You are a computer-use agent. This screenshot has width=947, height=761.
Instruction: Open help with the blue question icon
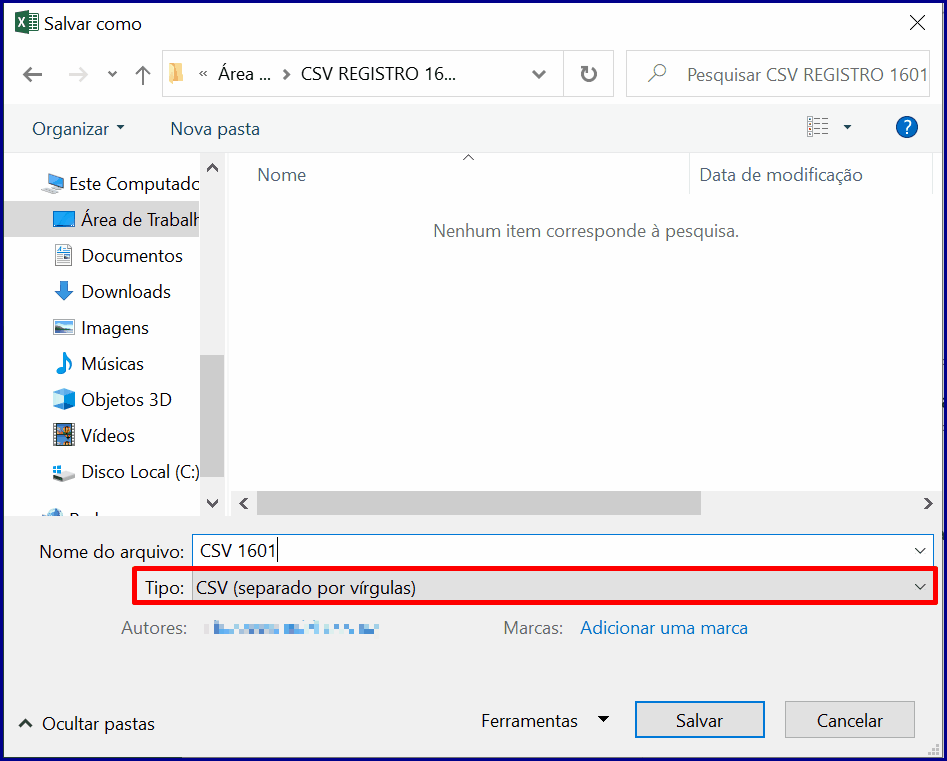pyautogui.click(x=907, y=127)
